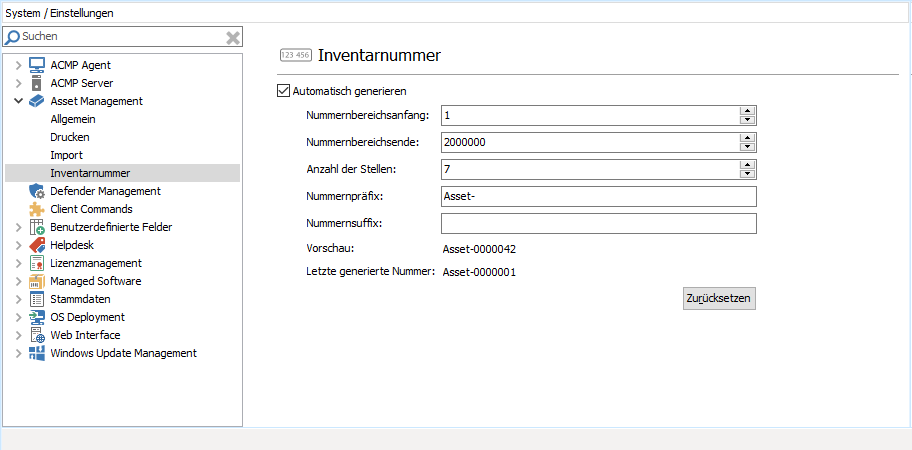Click the ACMP Server label
The image size is (912, 450).
81,83
